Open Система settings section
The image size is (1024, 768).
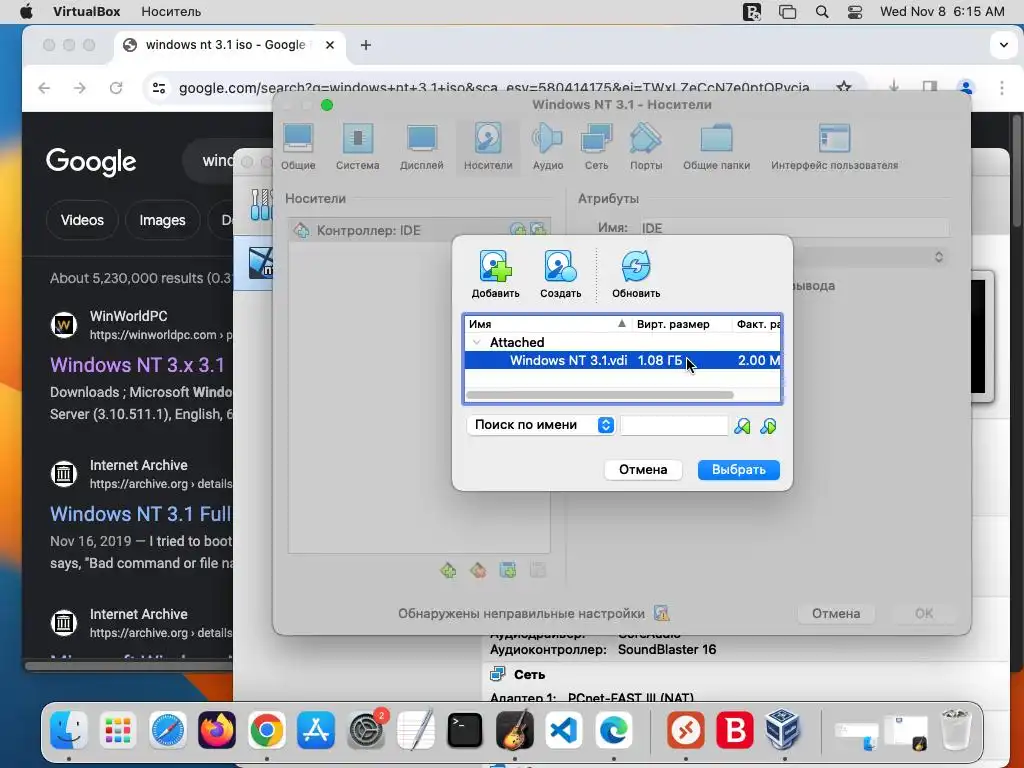pyautogui.click(x=357, y=147)
